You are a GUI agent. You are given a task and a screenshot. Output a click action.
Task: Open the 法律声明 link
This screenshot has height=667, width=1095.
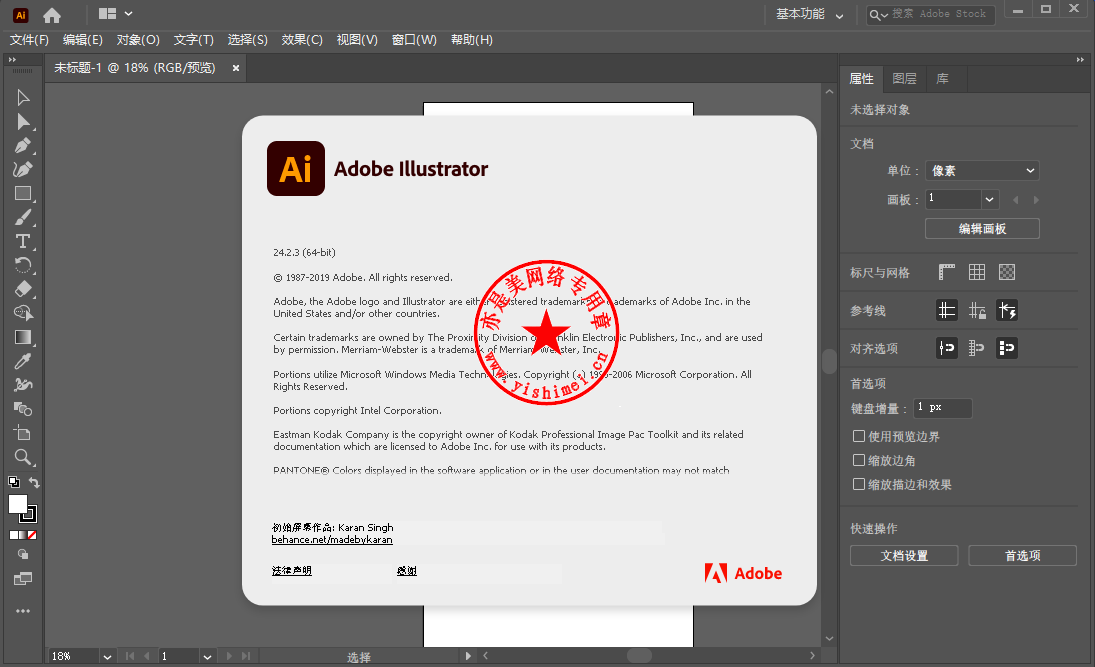pyautogui.click(x=292, y=571)
